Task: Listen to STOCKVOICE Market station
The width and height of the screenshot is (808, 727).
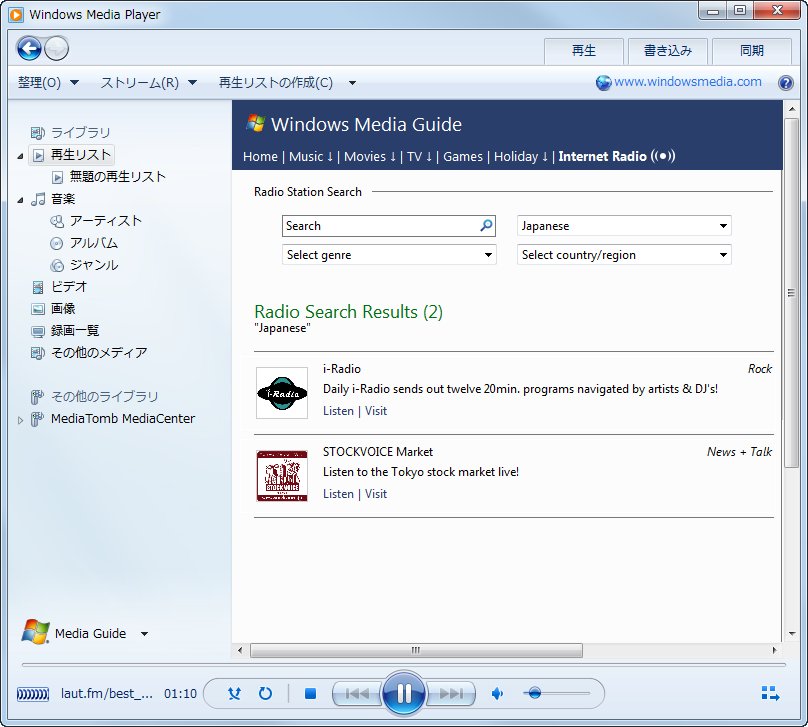Action: pyautogui.click(x=338, y=494)
